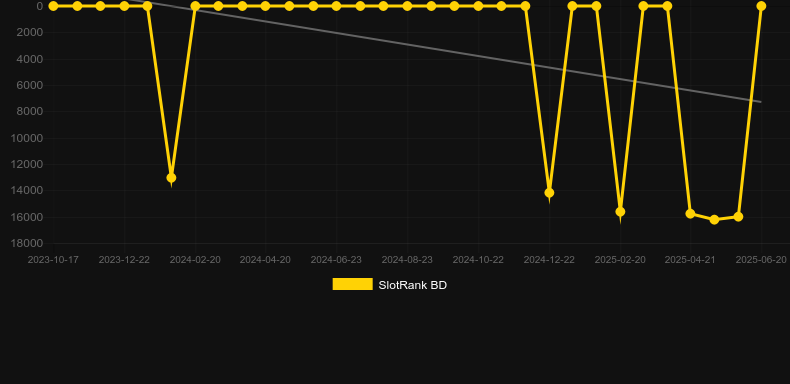
Task: Click the 10000 y-axis label
Action: [x=27, y=138]
